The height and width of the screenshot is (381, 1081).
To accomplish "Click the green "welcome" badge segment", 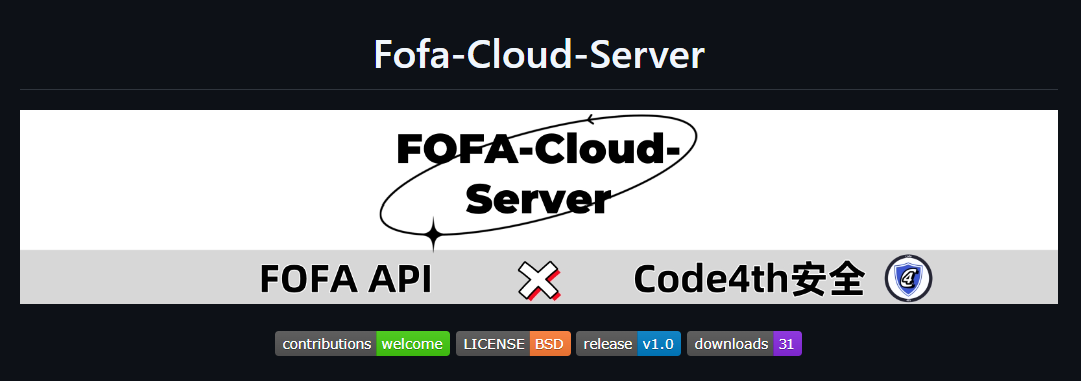I will tap(413, 344).
